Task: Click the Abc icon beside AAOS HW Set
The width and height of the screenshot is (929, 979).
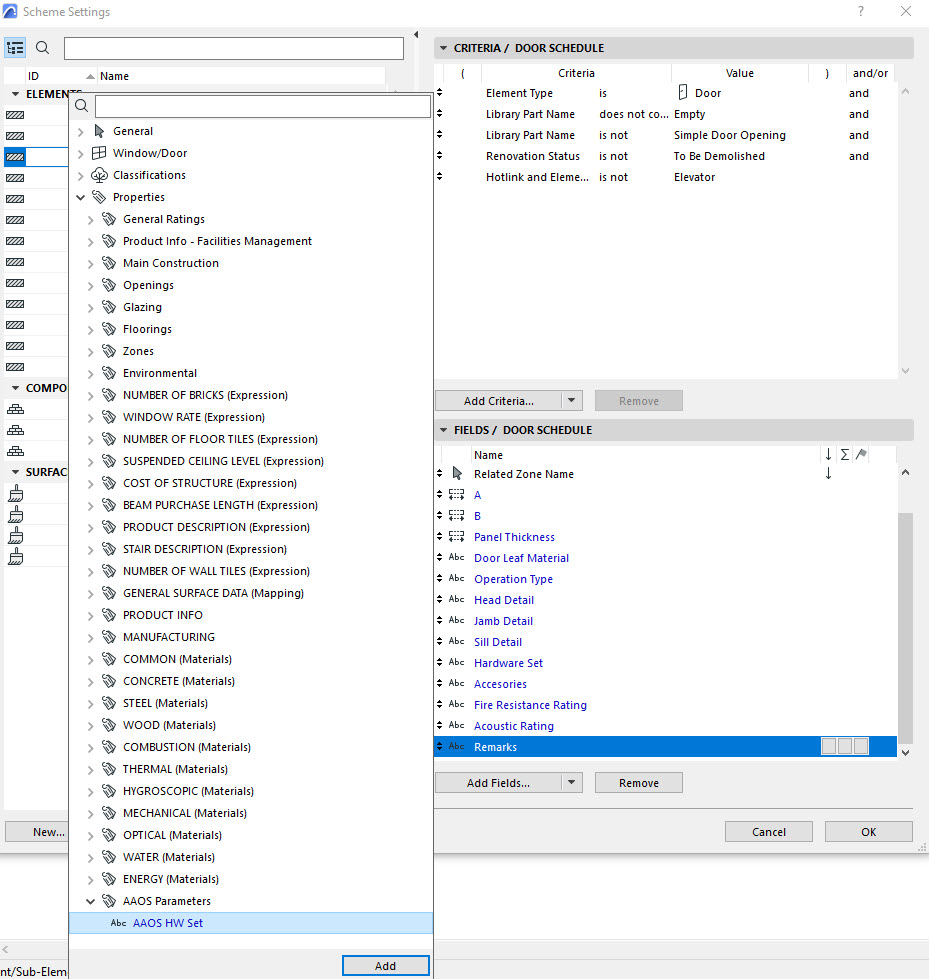Action: tap(117, 923)
